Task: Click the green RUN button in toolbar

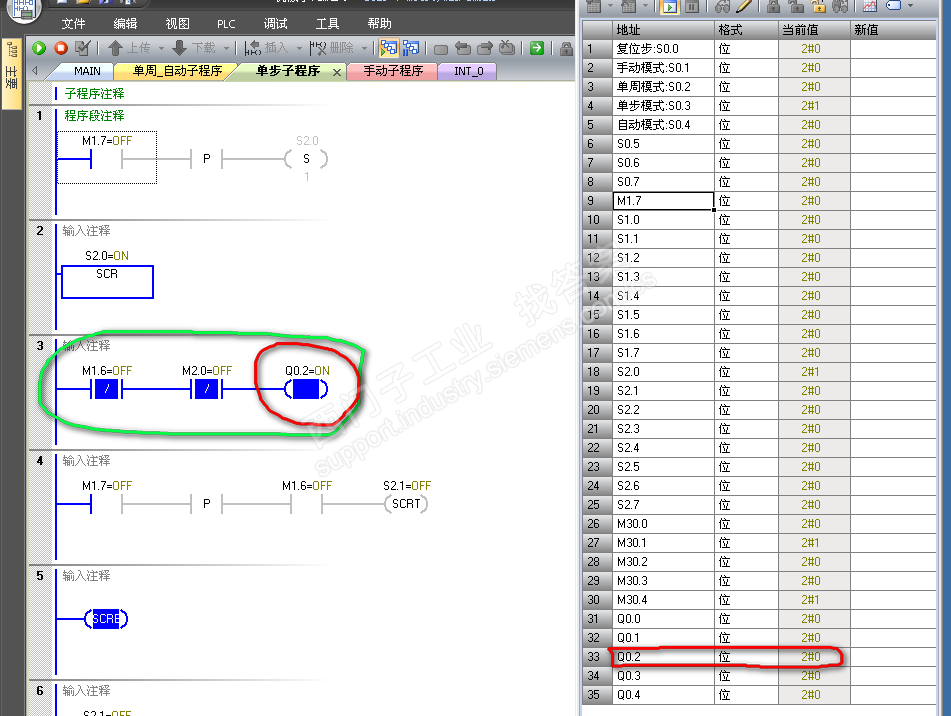Action: [x=40, y=48]
